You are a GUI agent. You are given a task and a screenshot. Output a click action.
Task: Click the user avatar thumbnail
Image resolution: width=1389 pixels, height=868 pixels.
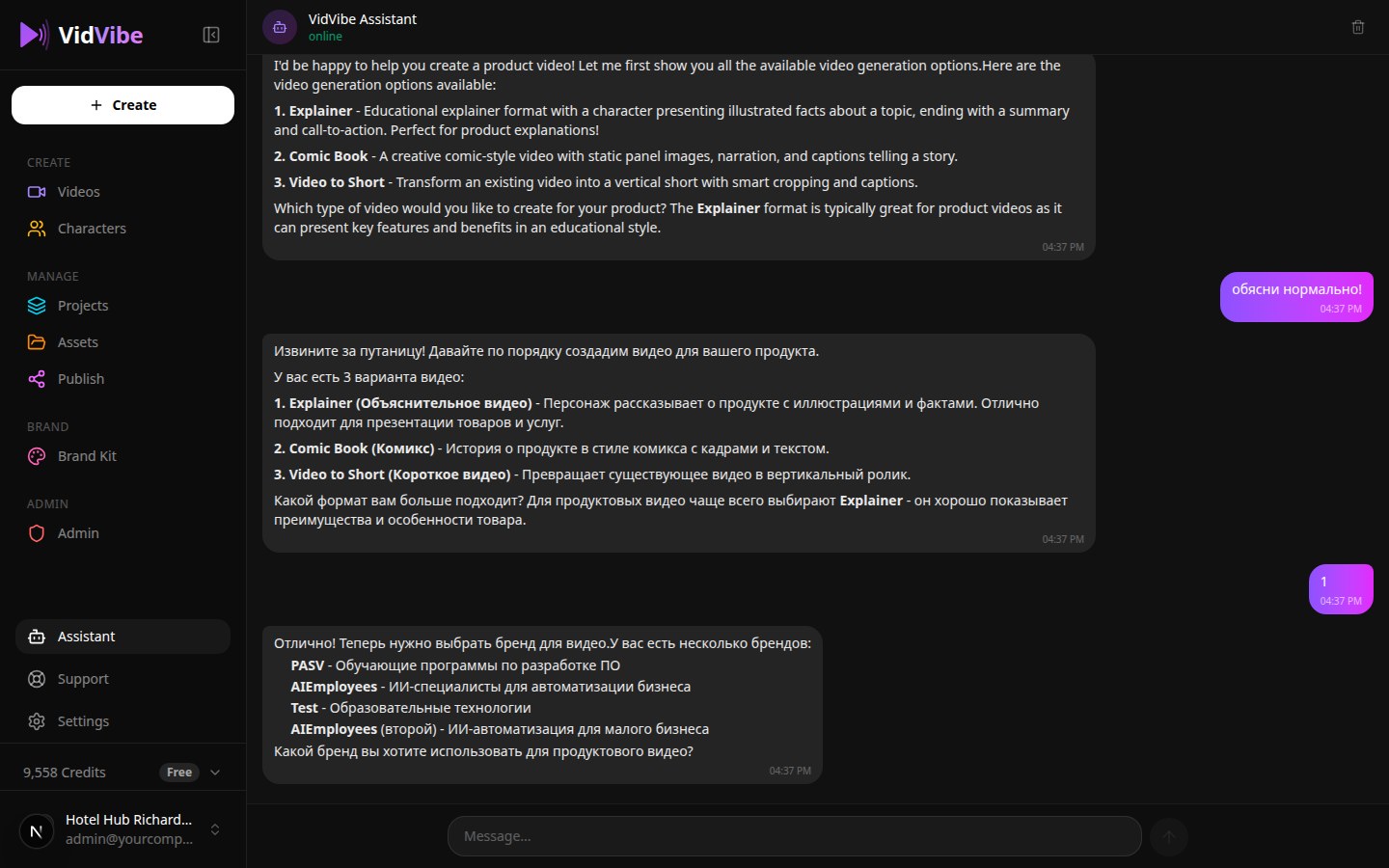pos(36,829)
